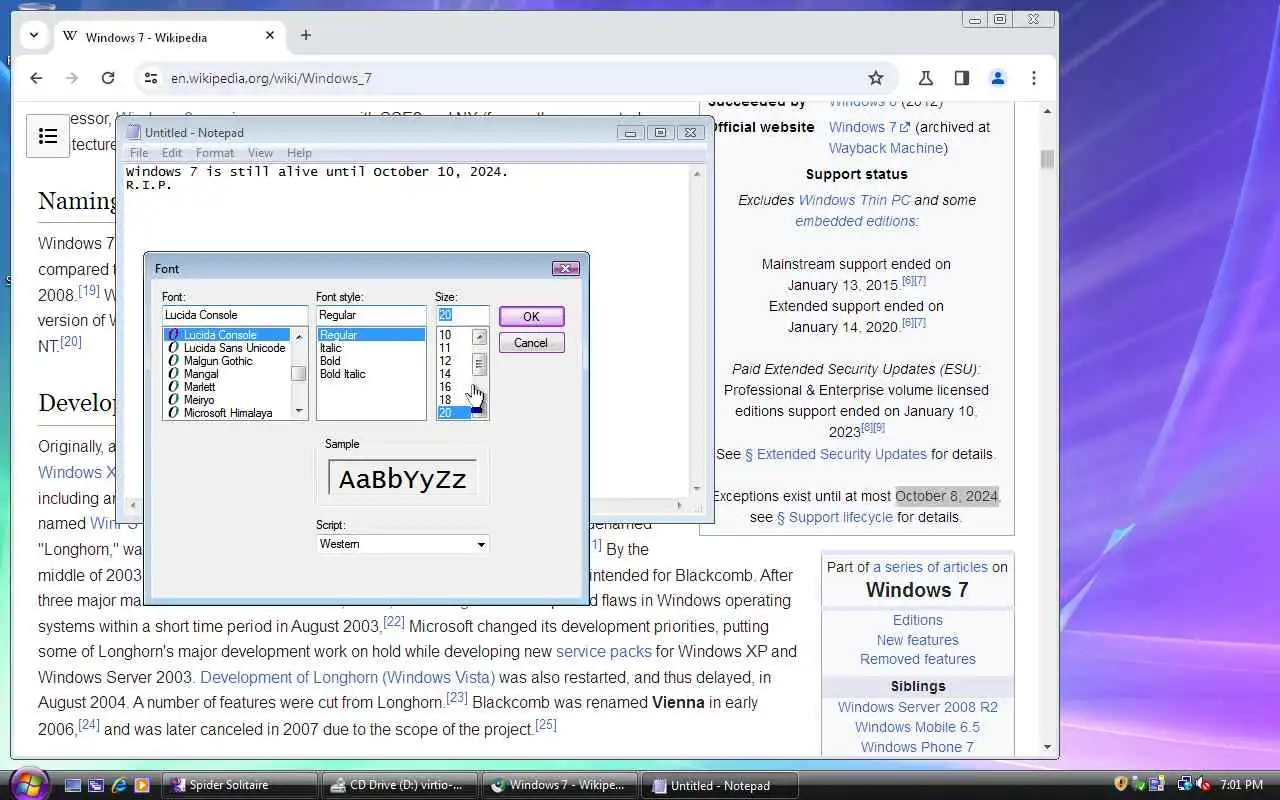This screenshot has width=1280, height=800.
Task: View site information icon in address bar
Action: [x=150, y=78]
